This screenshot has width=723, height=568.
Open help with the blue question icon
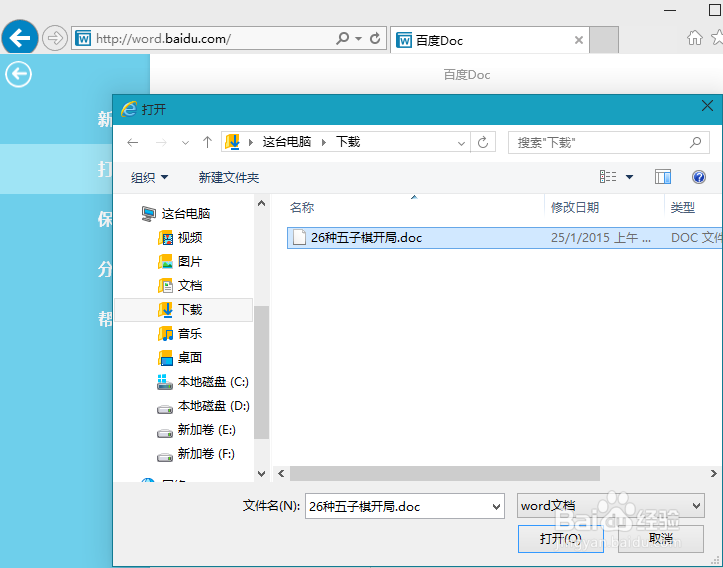coord(699,177)
